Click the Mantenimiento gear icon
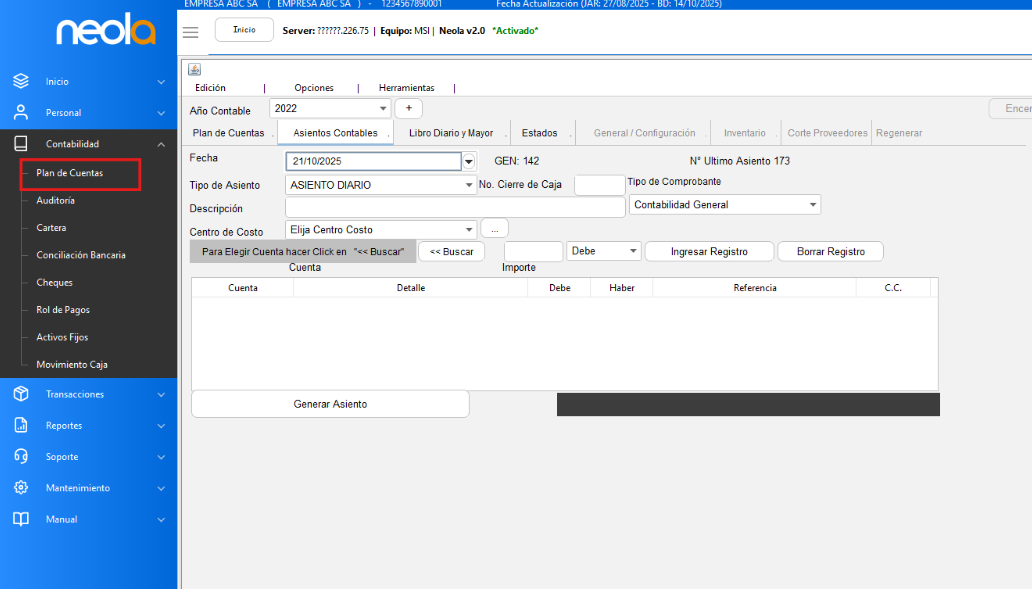 [21, 488]
